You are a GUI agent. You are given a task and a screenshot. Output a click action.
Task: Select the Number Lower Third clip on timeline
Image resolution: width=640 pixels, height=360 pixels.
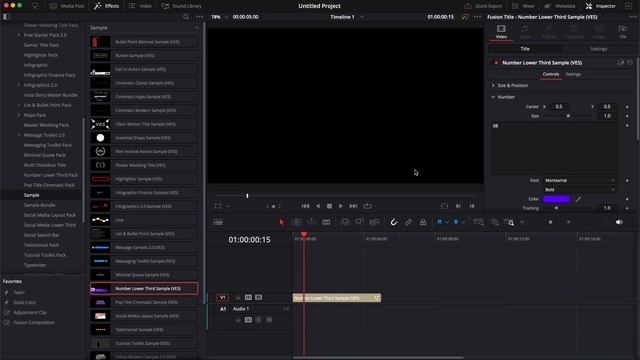pyautogui.click(x=337, y=298)
